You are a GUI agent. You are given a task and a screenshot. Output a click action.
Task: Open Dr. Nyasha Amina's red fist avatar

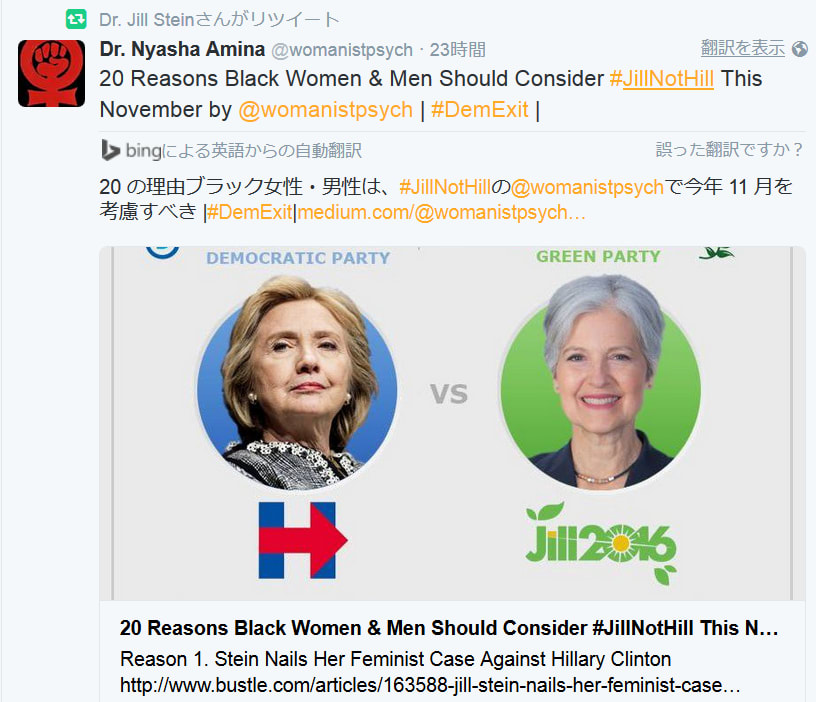52,73
